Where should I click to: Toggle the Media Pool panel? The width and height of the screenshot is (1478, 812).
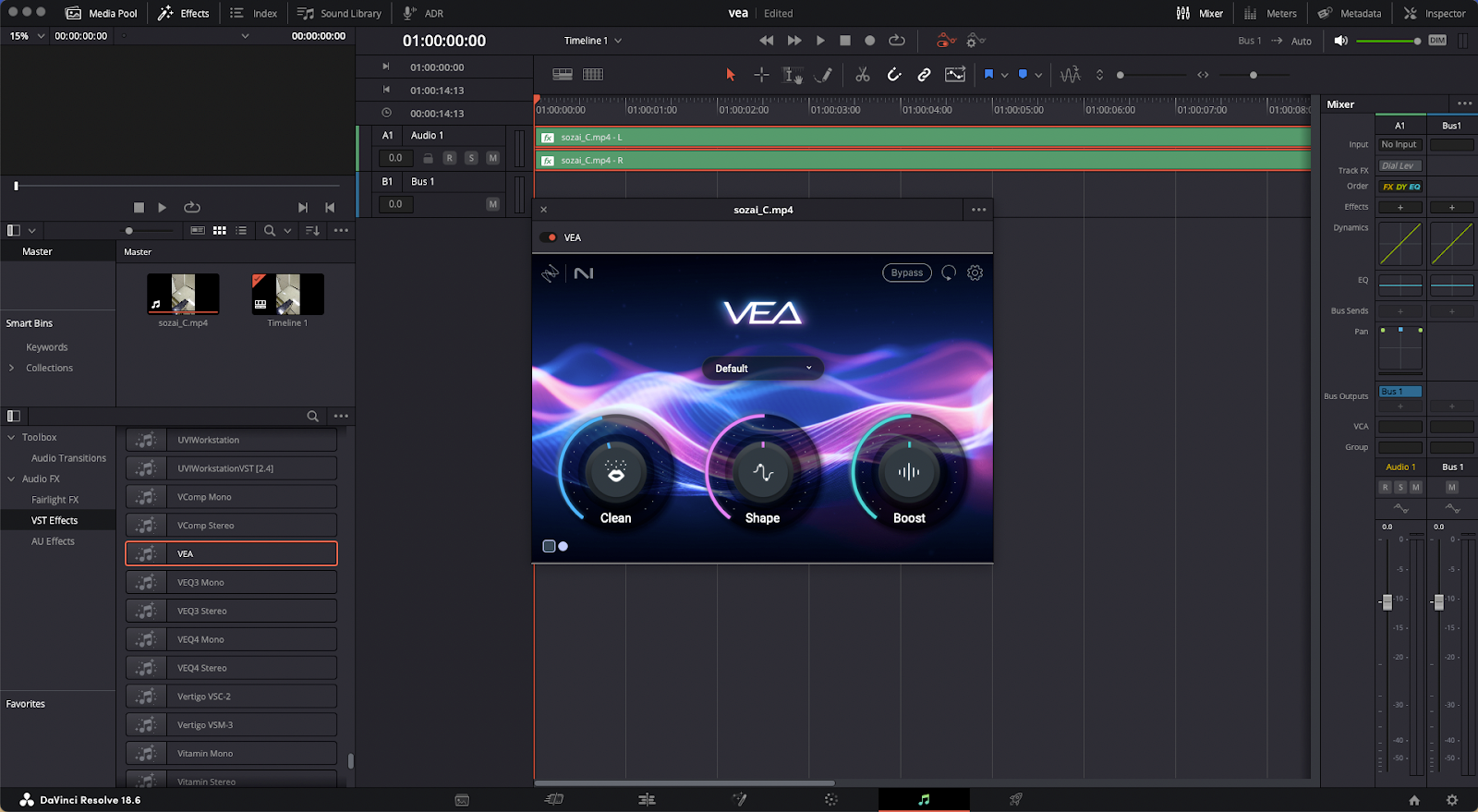pyautogui.click(x=102, y=13)
